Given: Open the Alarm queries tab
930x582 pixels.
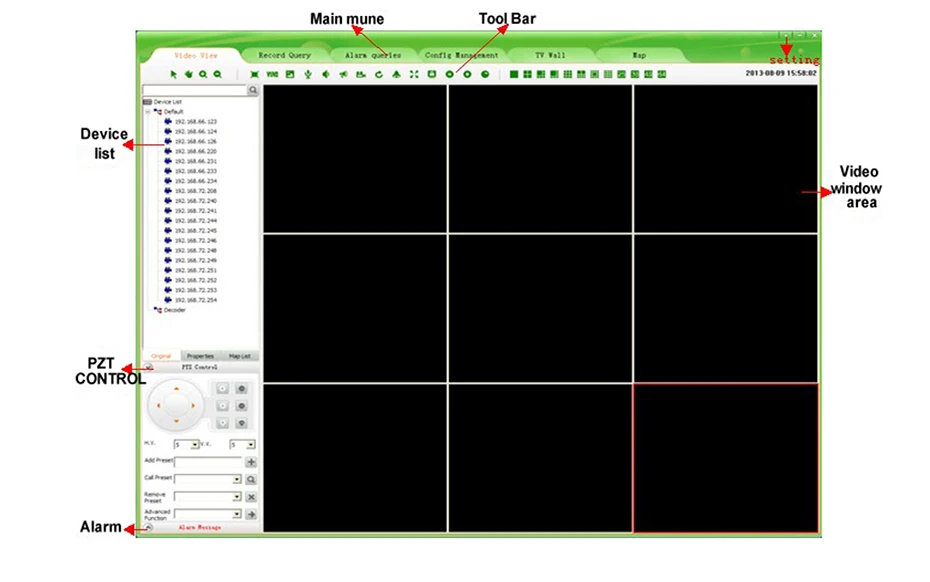Looking at the screenshot, I should [x=373, y=55].
